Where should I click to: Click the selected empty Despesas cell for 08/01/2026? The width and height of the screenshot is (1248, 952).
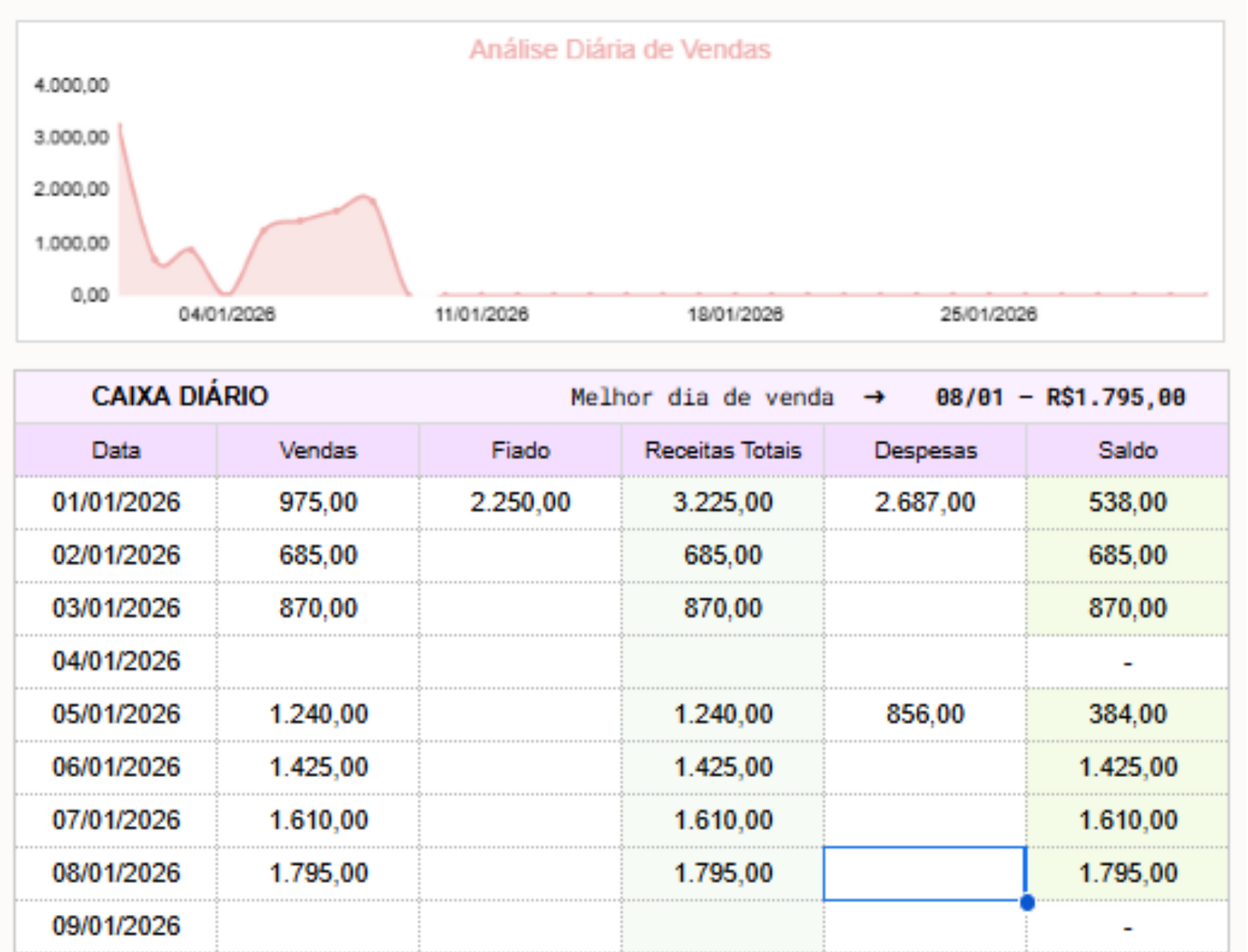[925, 873]
